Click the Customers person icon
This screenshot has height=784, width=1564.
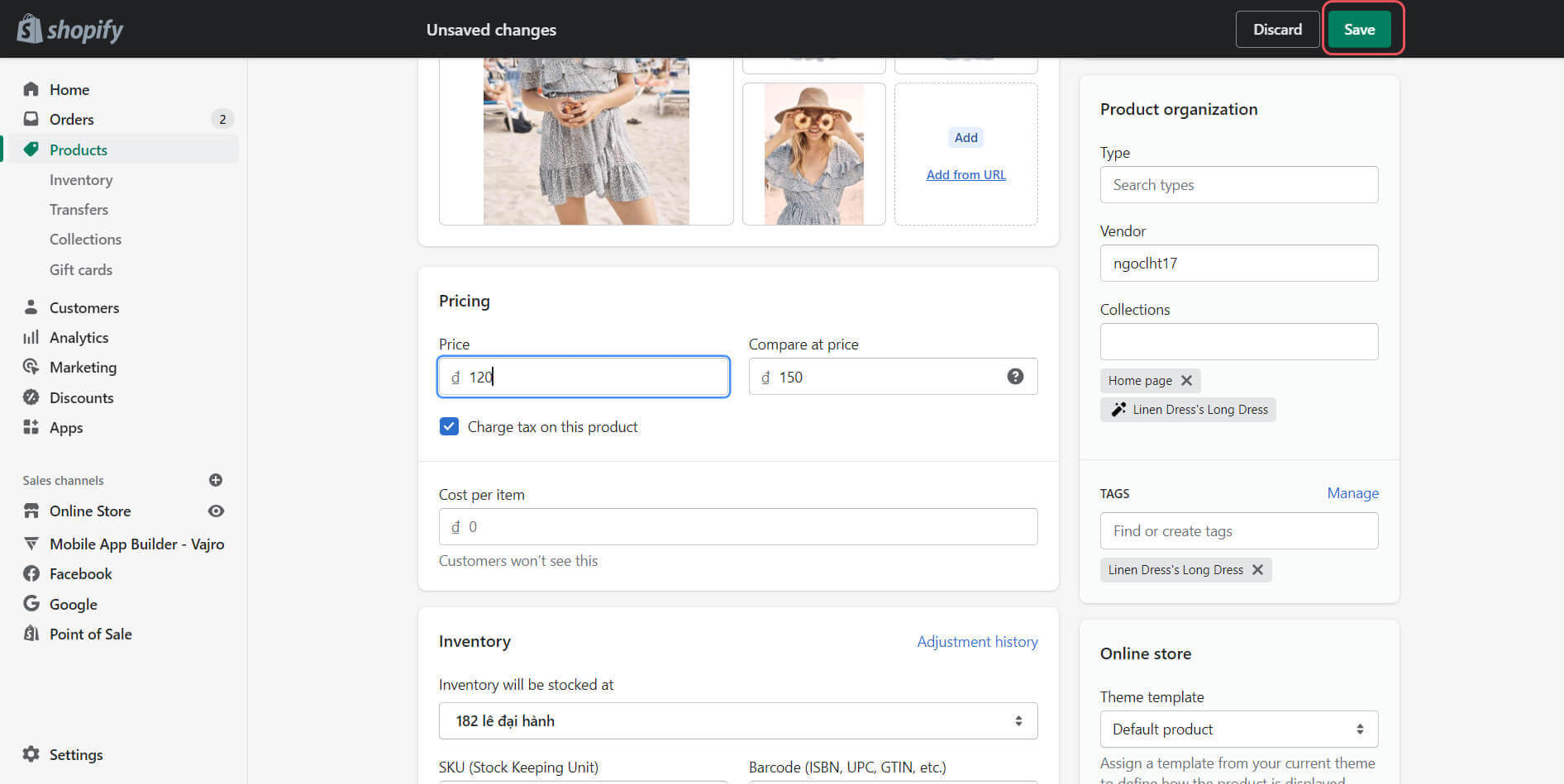[x=31, y=307]
